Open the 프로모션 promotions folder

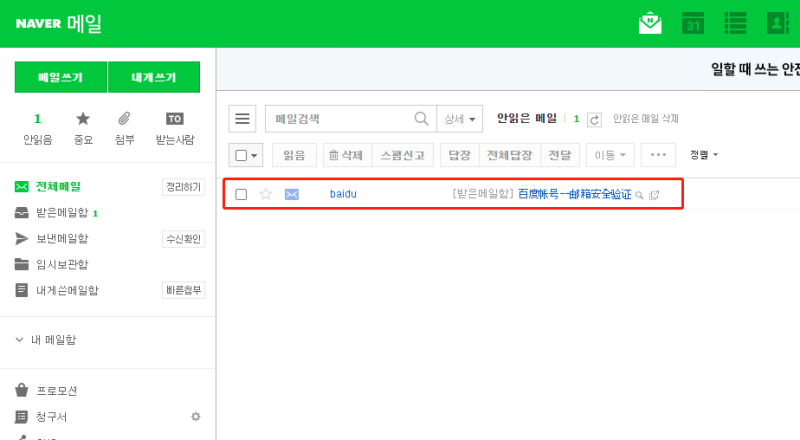[x=56, y=391]
